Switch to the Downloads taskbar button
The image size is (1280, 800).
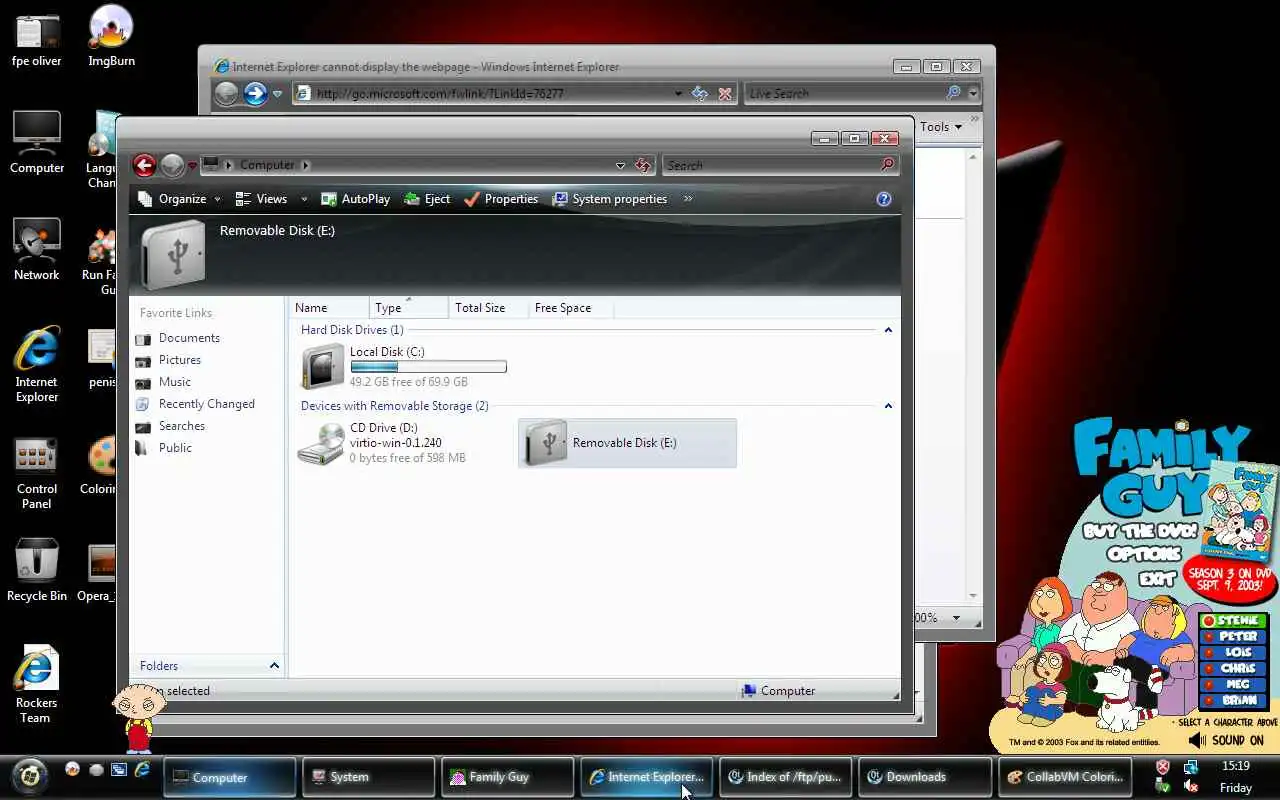924,777
